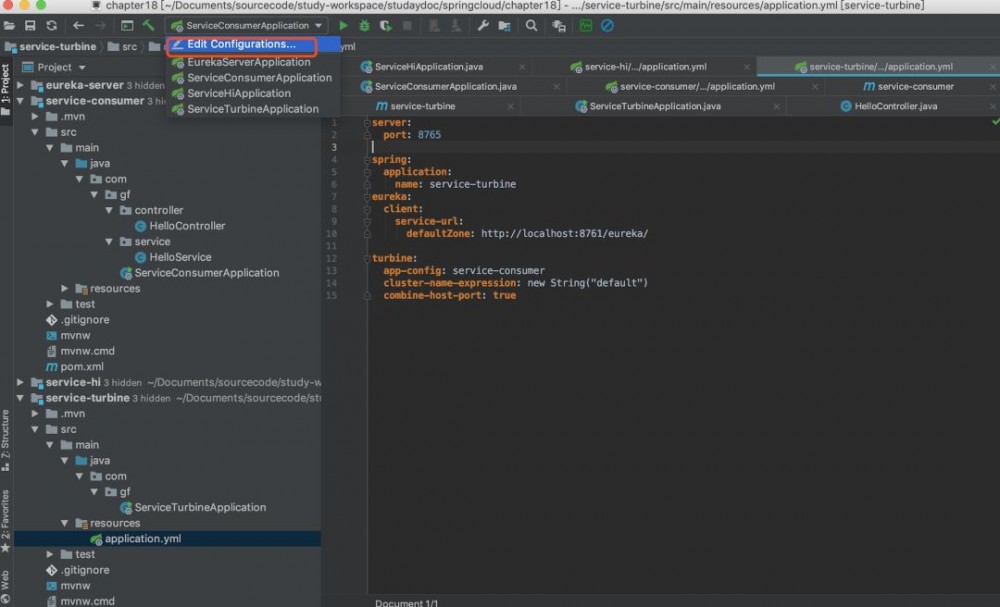Open the Project view selector dropdown
The width and height of the screenshot is (1000, 607).
click(55, 67)
